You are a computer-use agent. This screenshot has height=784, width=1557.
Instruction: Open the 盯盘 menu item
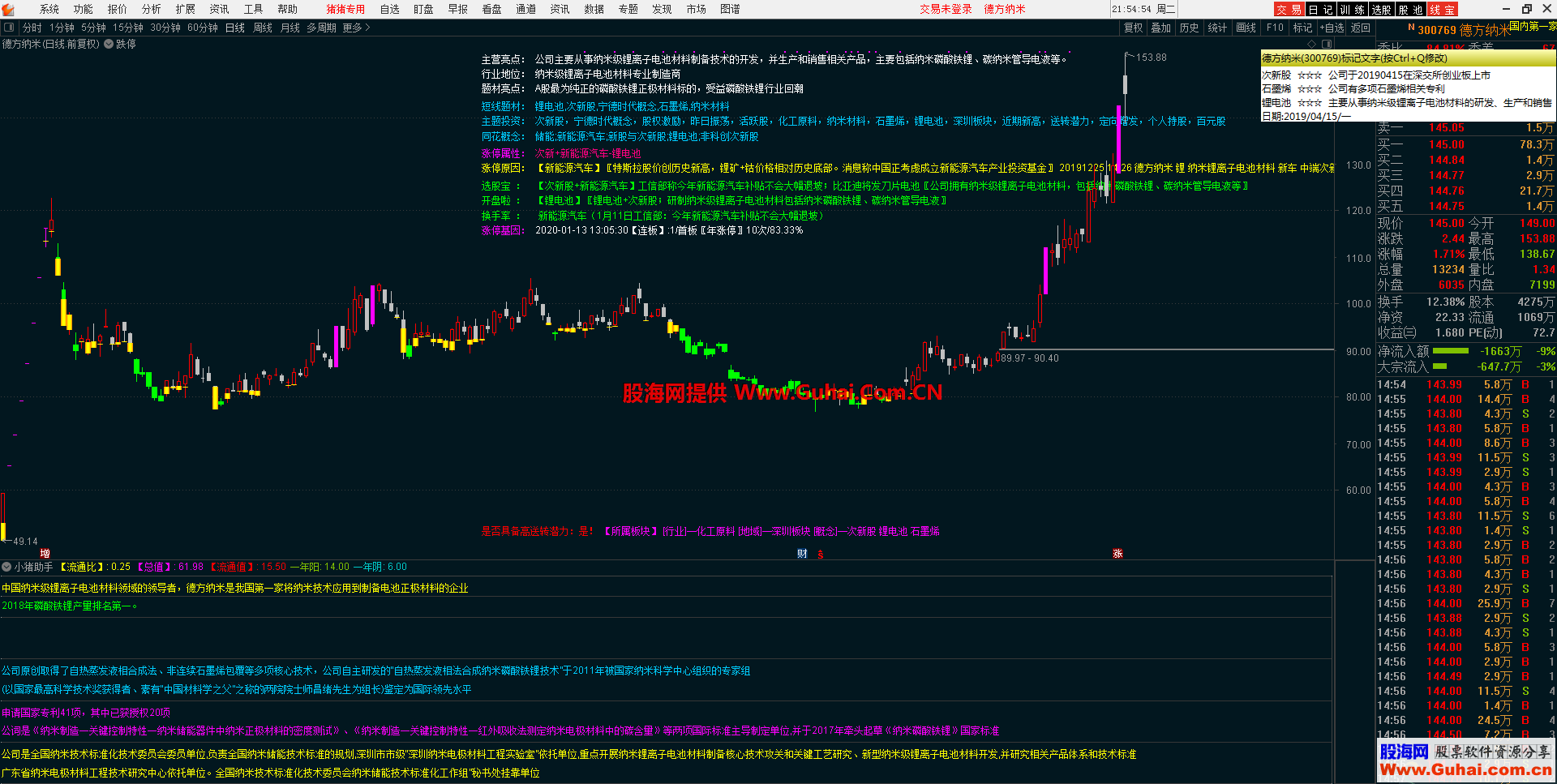pos(423,9)
